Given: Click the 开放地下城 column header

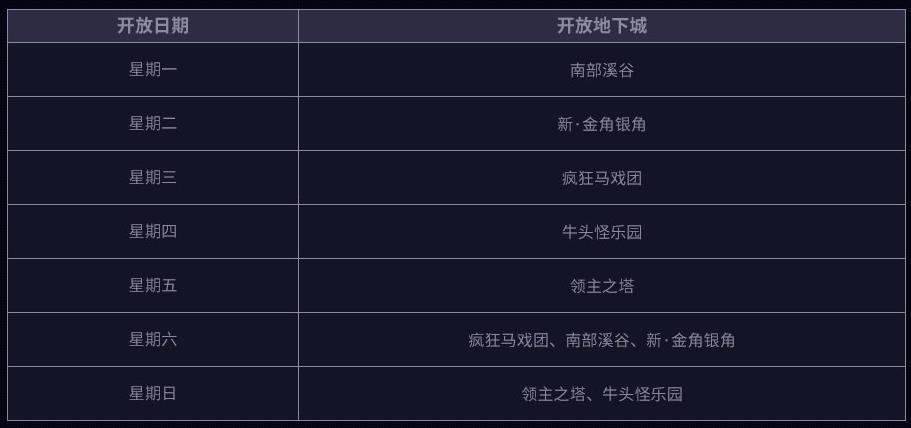Looking at the screenshot, I should (601, 26).
